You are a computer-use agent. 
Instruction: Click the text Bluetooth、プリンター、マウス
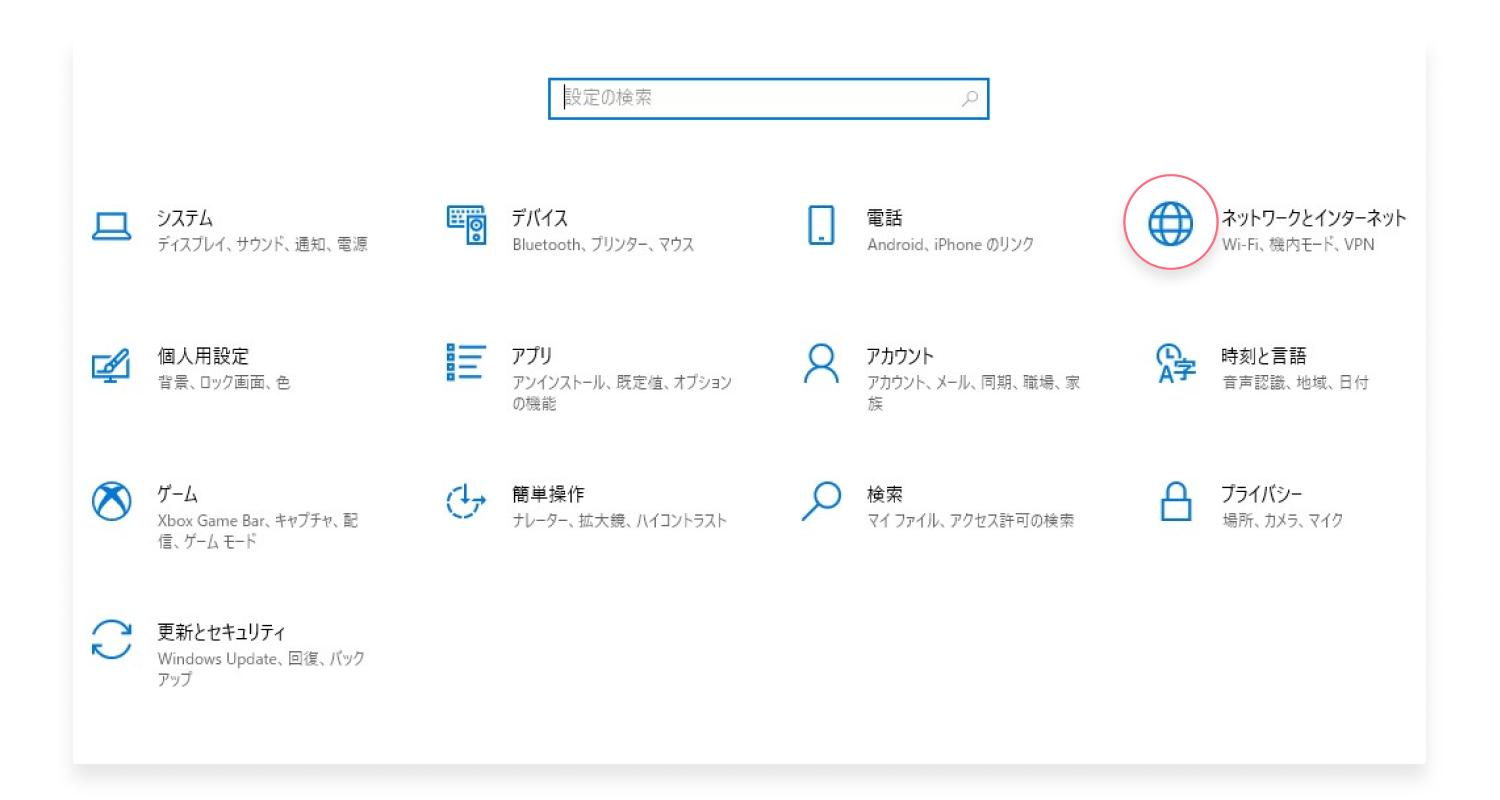point(603,244)
